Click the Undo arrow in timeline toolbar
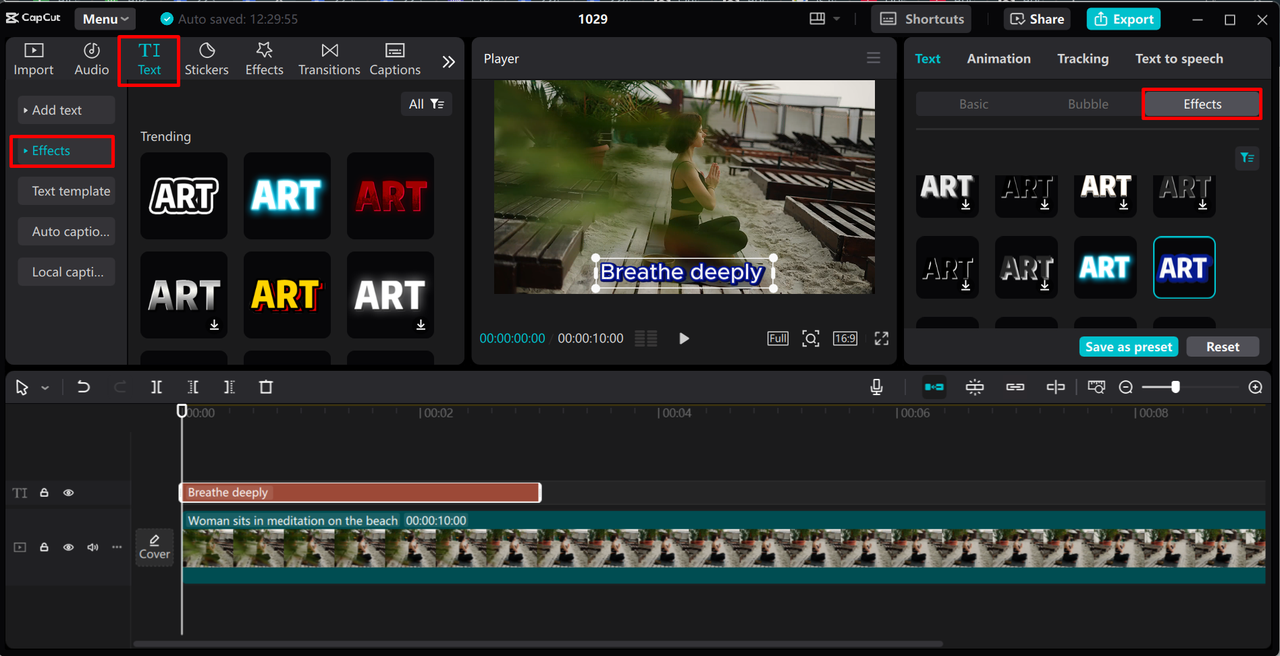 pyautogui.click(x=84, y=387)
